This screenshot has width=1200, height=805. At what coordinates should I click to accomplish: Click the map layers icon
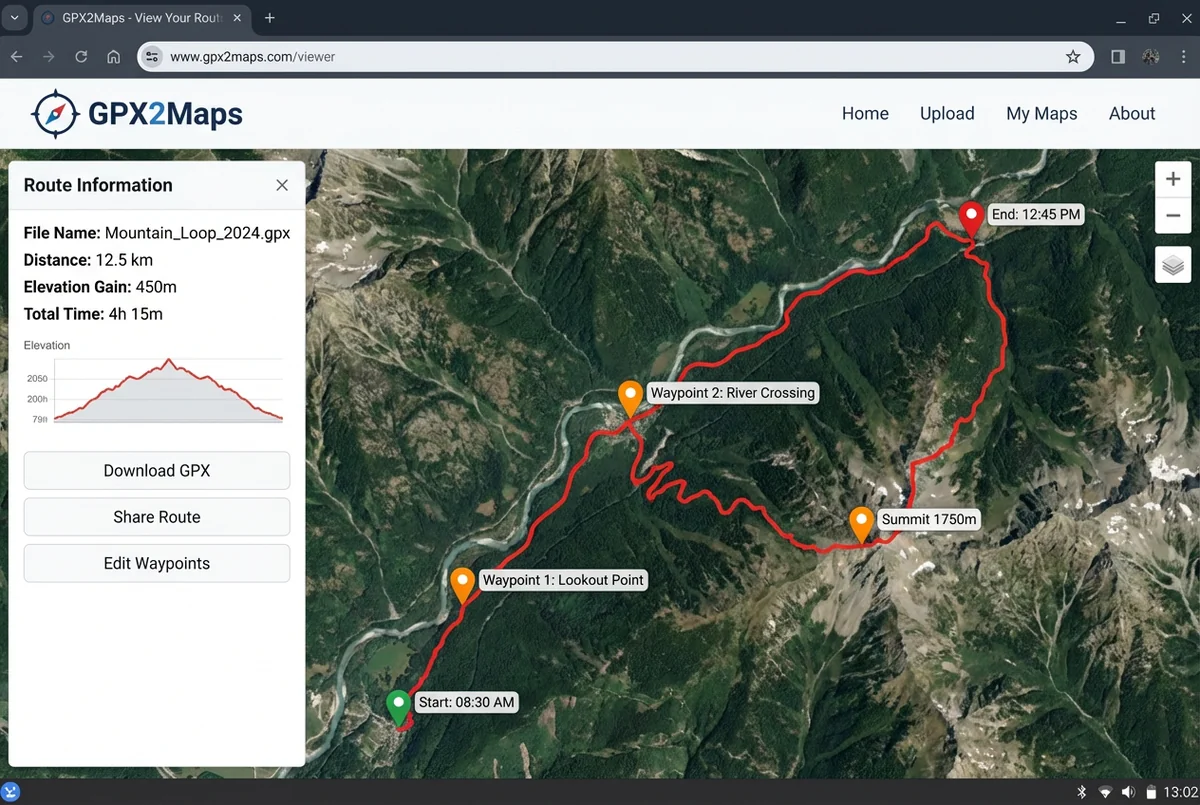[x=1172, y=264]
